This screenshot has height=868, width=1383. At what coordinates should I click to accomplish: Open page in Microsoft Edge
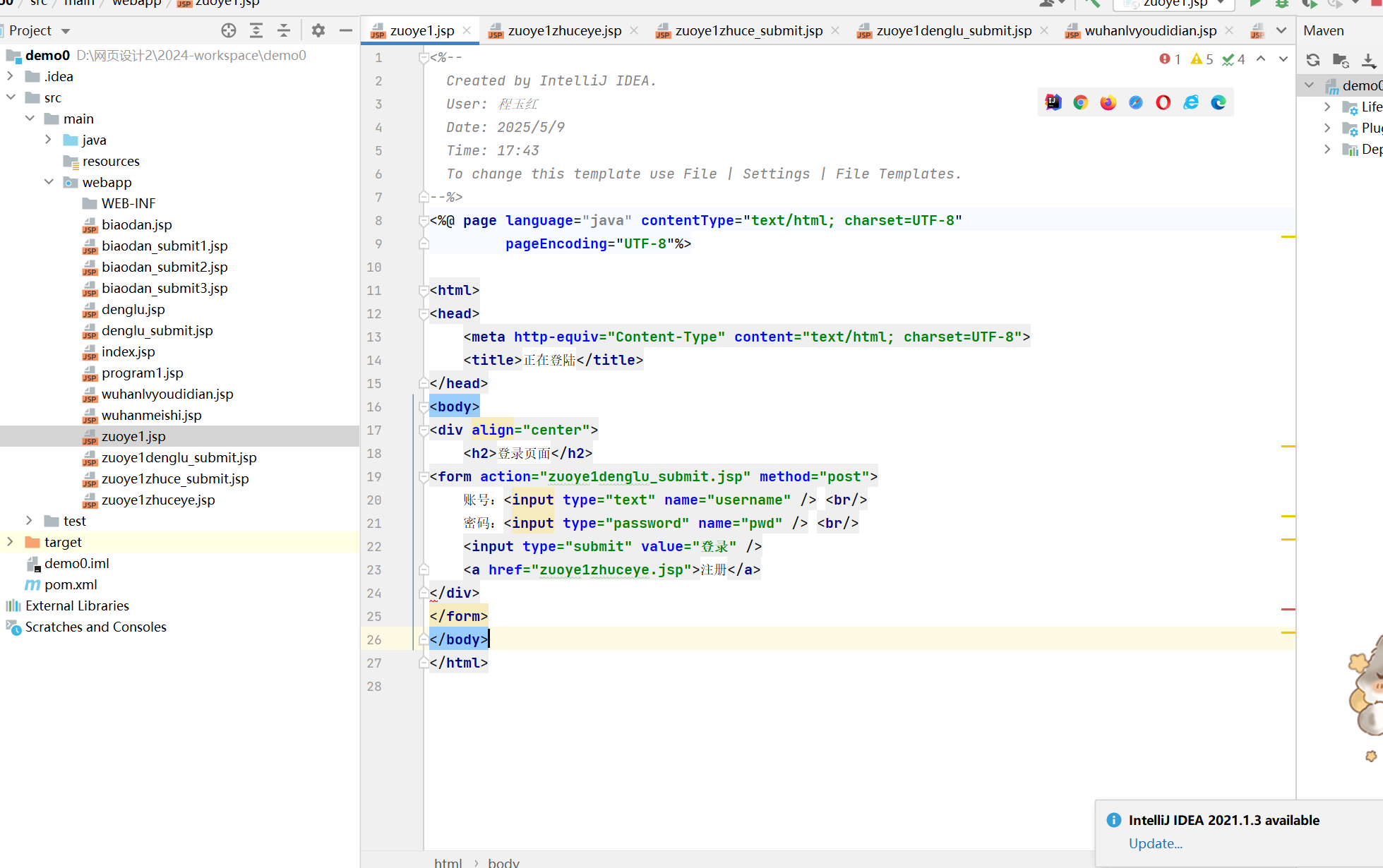(1219, 102)
